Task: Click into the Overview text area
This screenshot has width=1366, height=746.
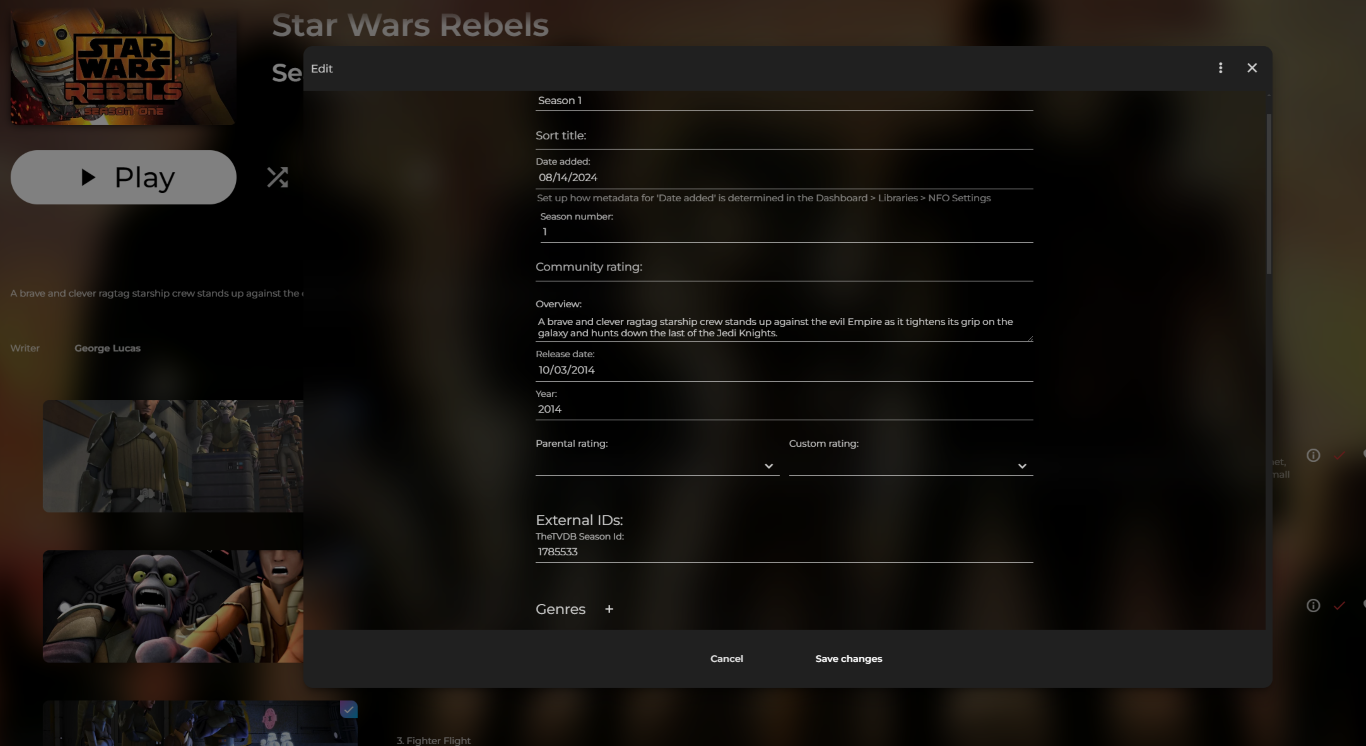Action: tap(784, 327)
